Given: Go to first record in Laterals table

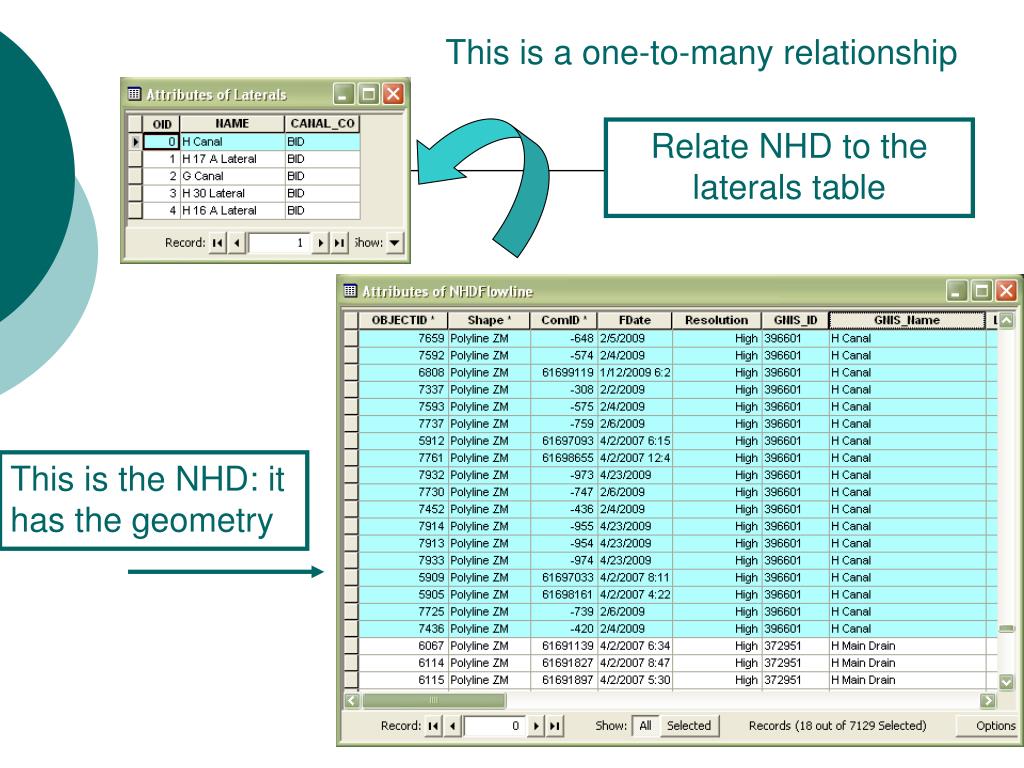Looking at the screenshot, I should (x=217, y=243).
